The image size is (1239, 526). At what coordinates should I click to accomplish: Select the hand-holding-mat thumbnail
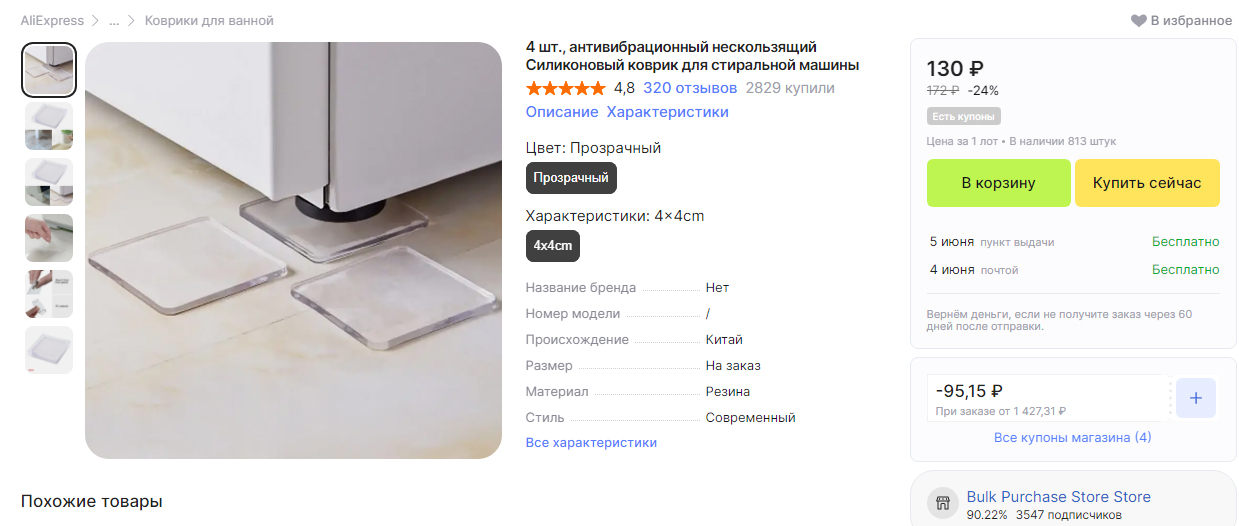tap(49, 238)
